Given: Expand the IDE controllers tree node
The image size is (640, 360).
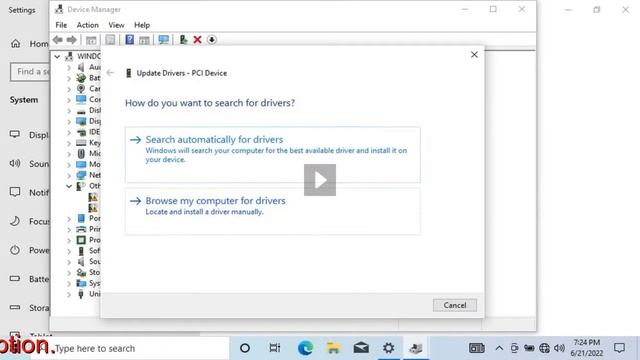Looking at the screenshot, I should click(69, 132).
